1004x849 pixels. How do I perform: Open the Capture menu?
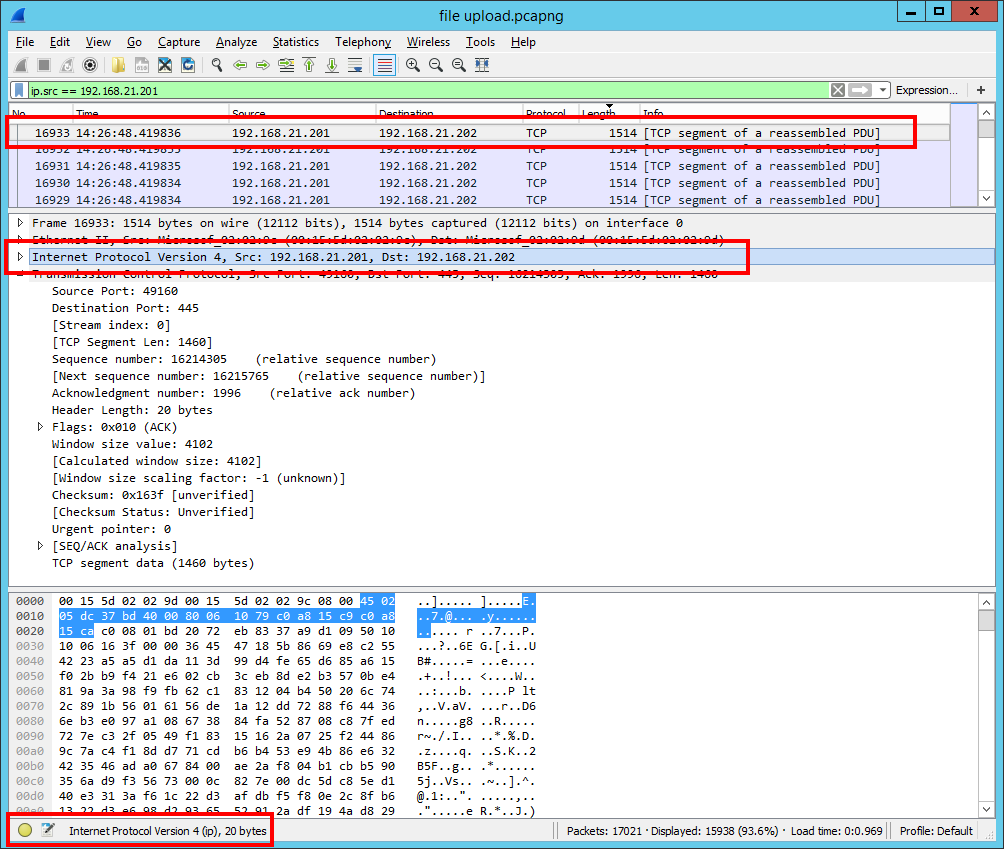coord(179,42)
